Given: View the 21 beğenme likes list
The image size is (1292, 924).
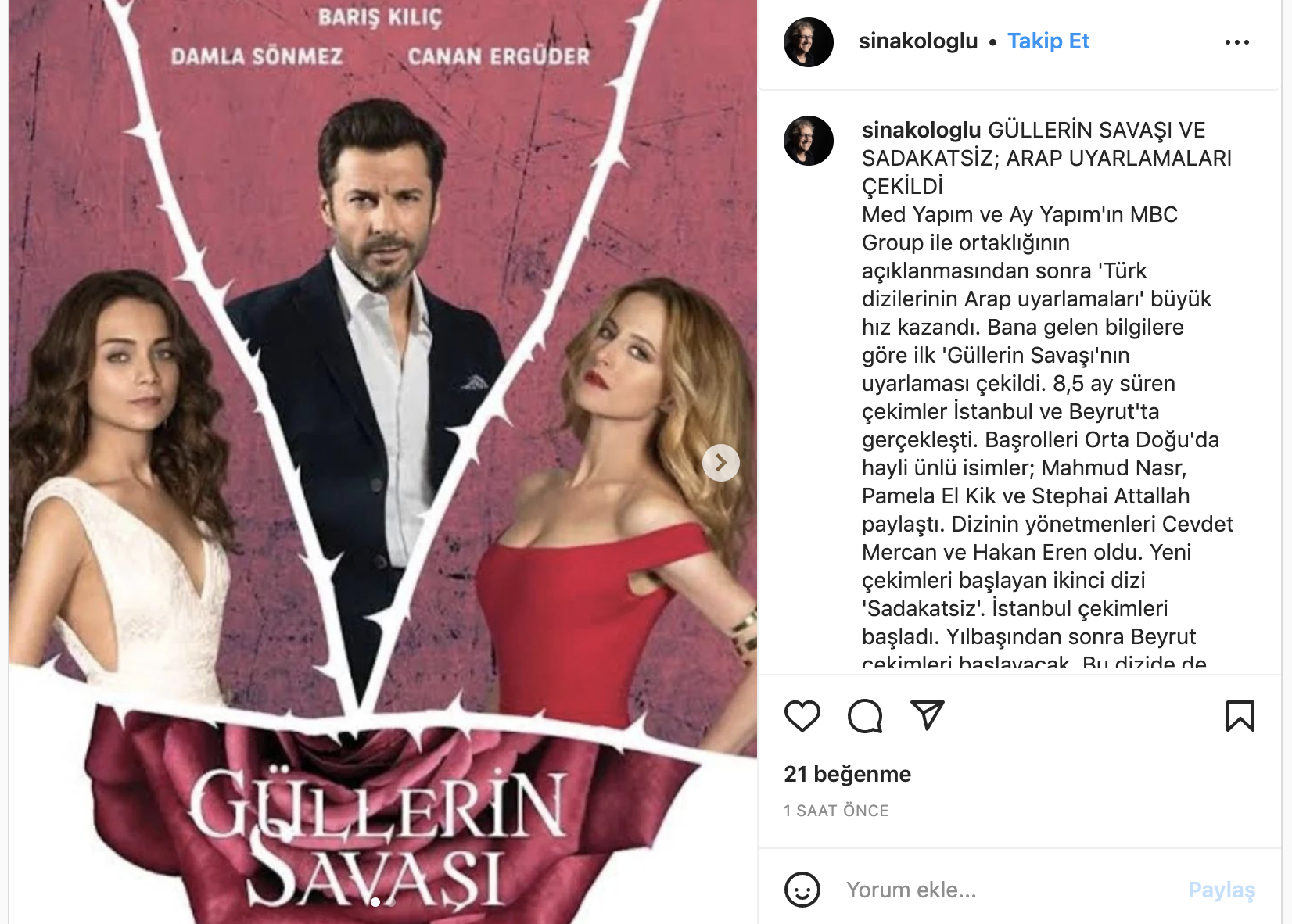Looking at the screenshot, I should coord(847,774).
